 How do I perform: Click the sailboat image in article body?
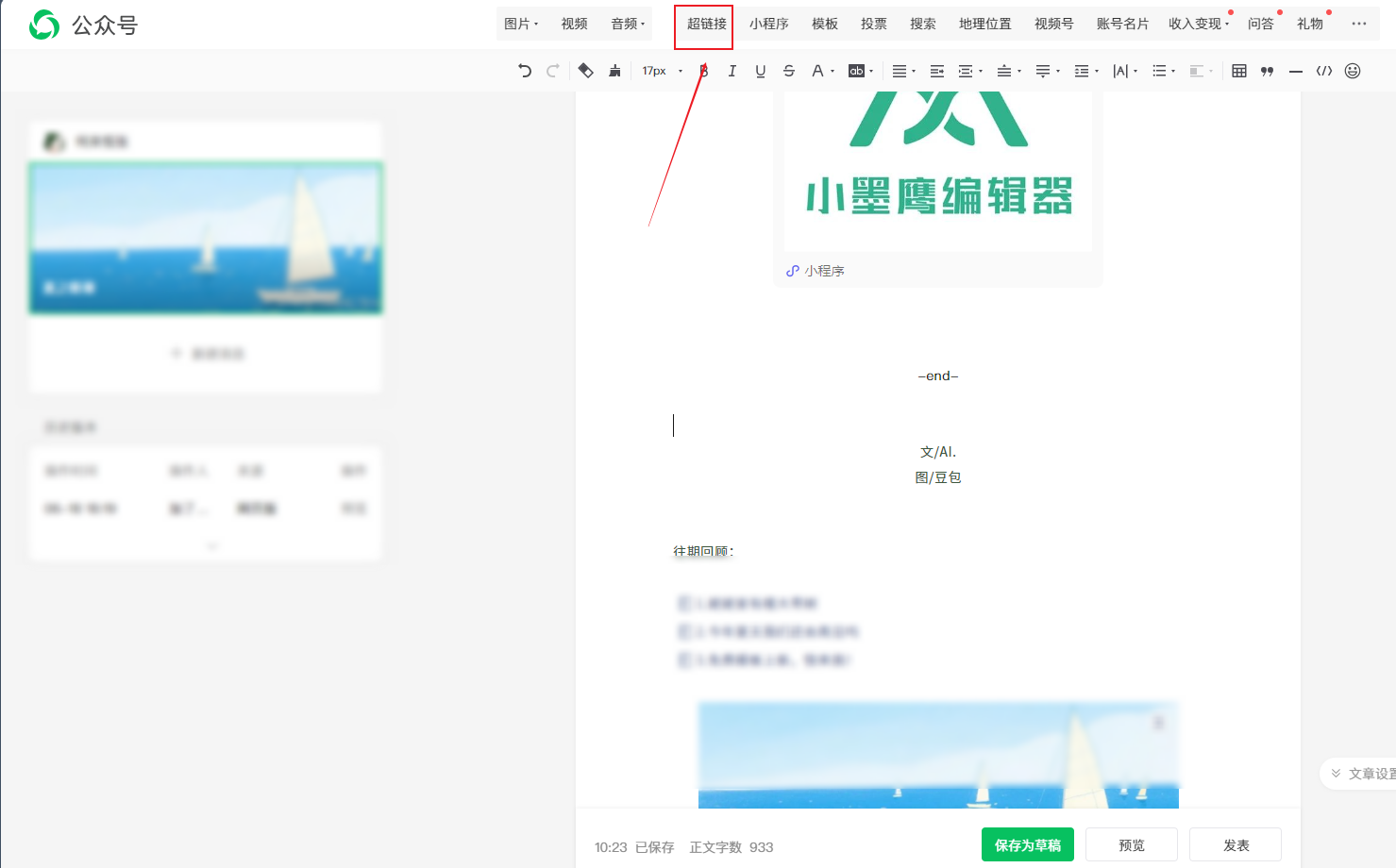point(938,755)
